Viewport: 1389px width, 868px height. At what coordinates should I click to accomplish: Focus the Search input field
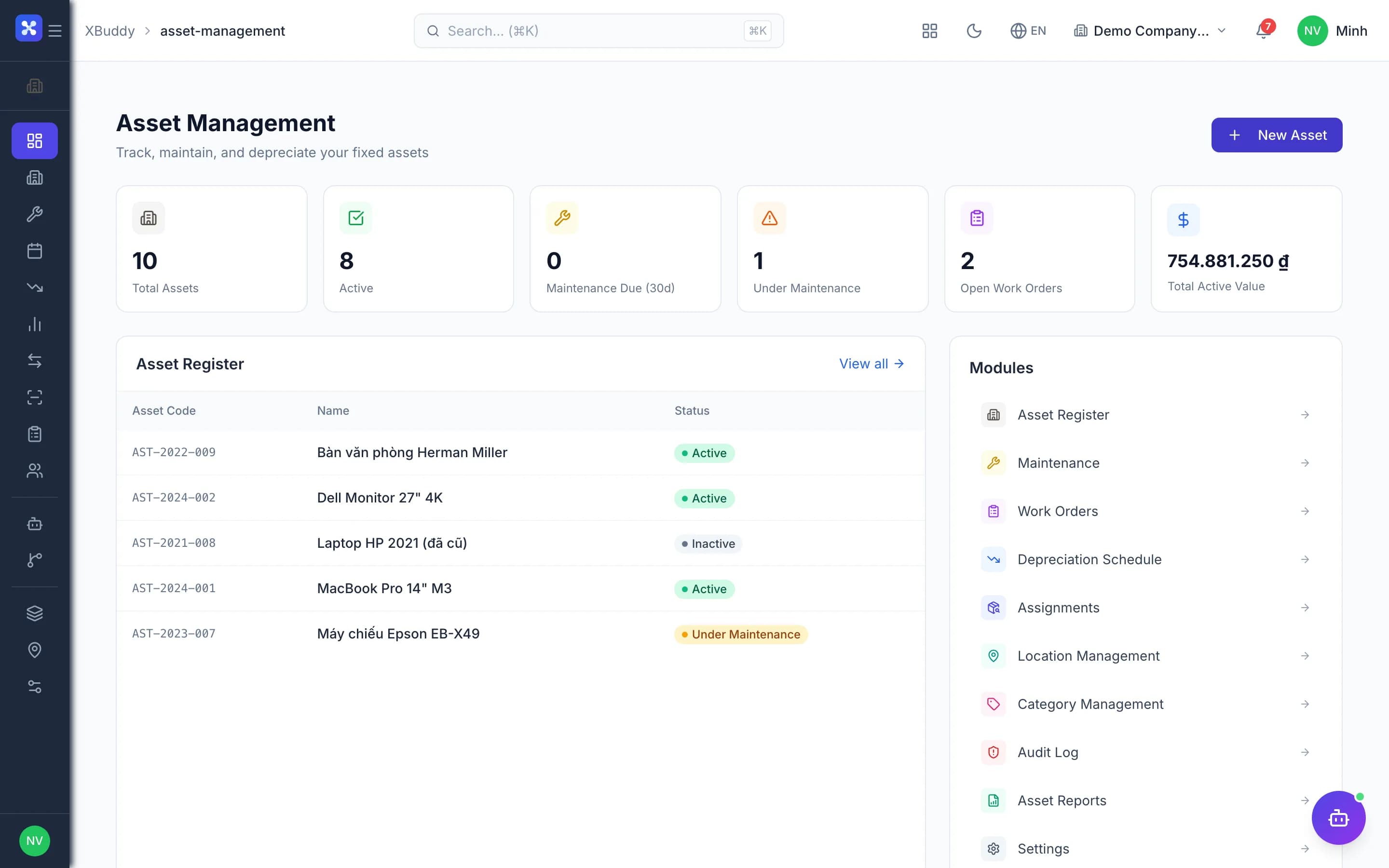pyautogui.click(x=599, y=31)
